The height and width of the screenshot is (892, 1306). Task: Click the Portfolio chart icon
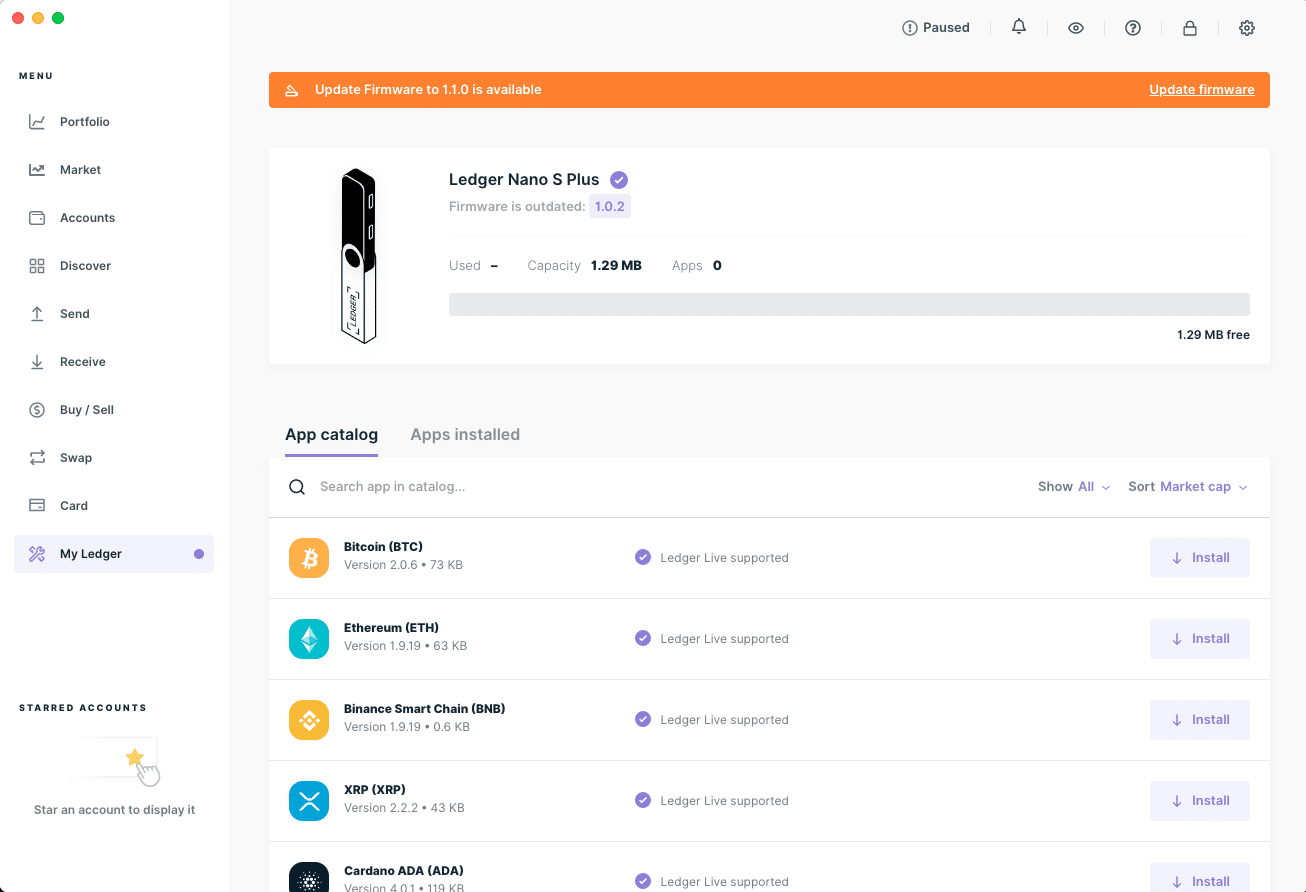tap(37, 122)
